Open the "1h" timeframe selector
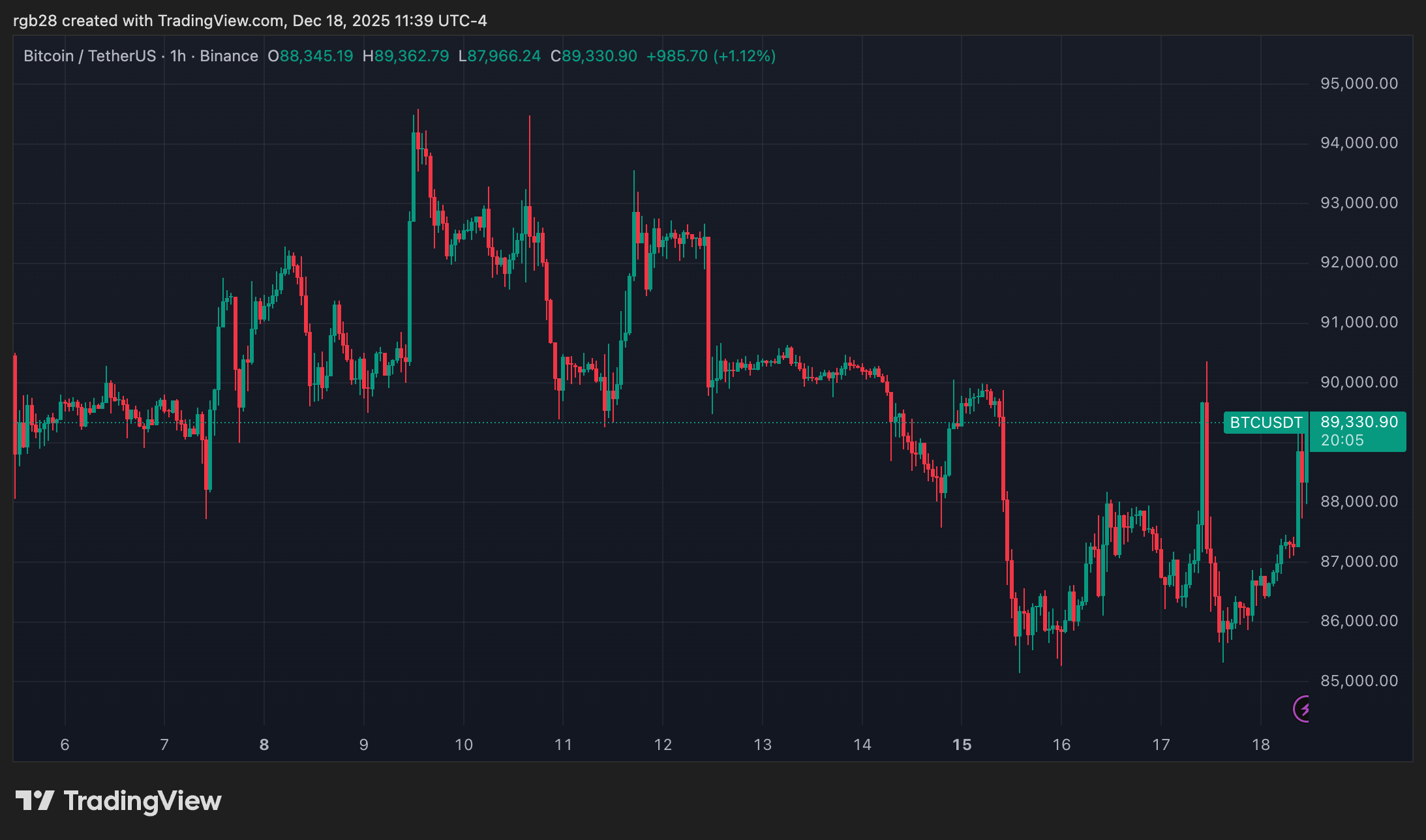 (177, 55)
